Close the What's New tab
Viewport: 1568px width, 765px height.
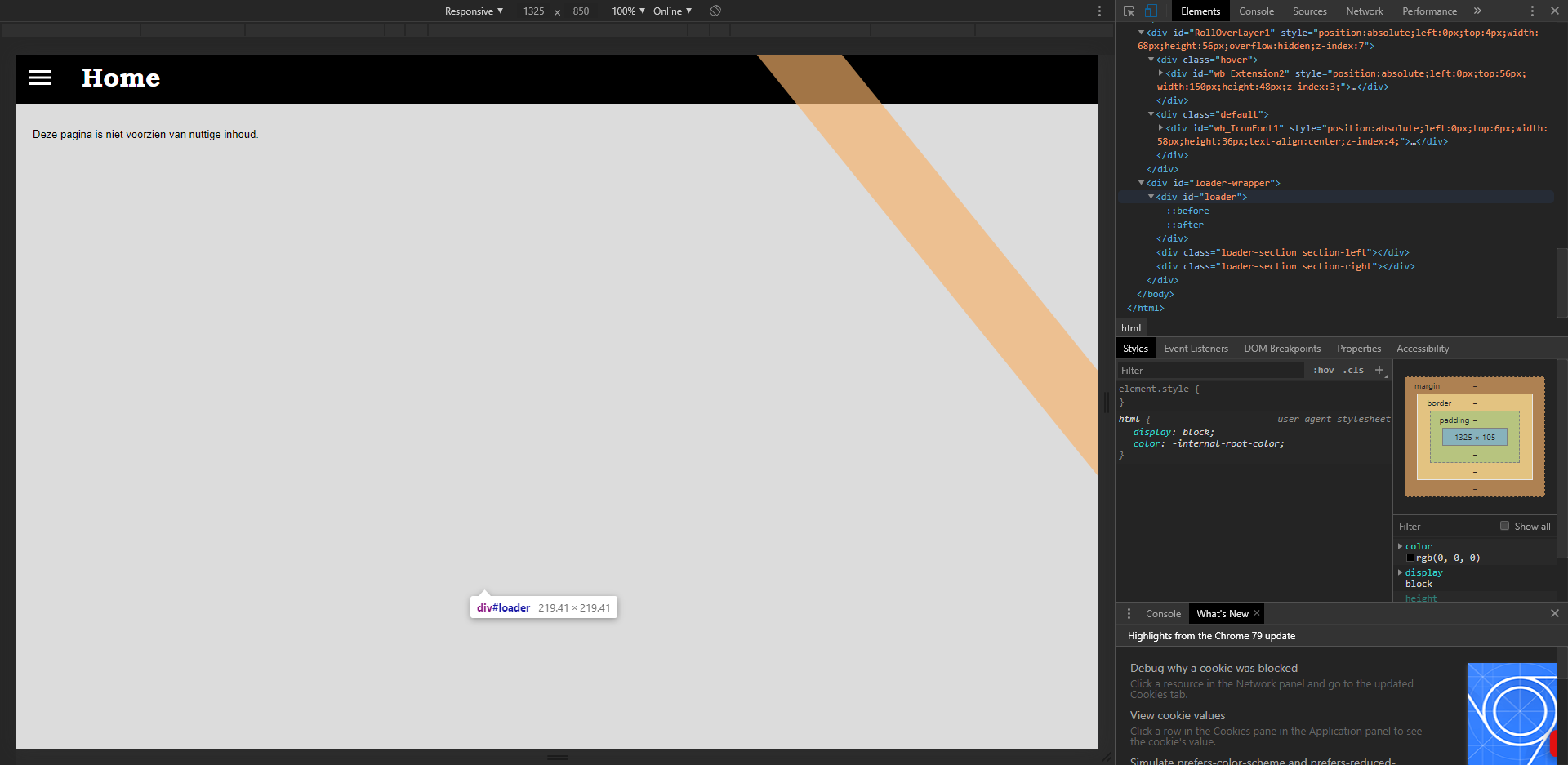tap(1257, 613)
